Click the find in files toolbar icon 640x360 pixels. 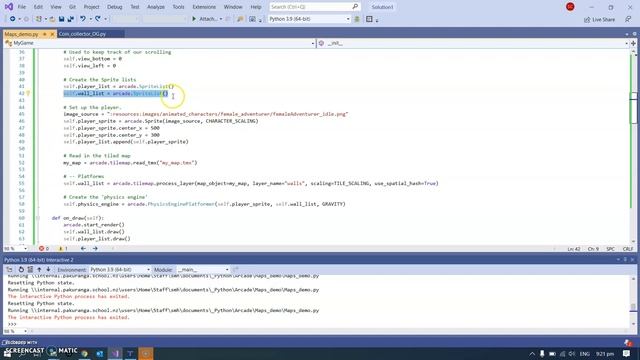(x=240, y=19)
